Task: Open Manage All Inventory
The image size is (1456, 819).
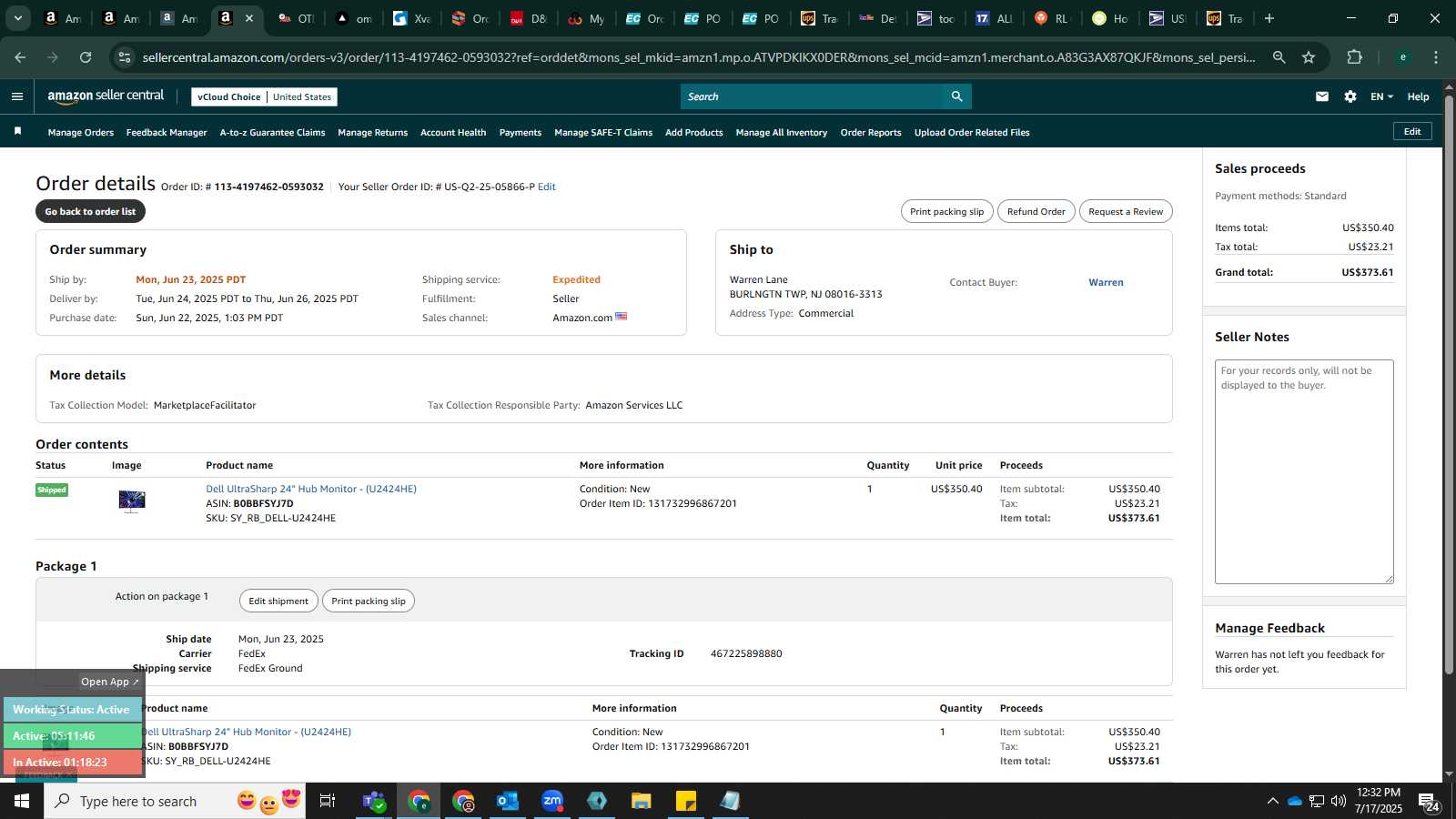Action: (782, 132)
